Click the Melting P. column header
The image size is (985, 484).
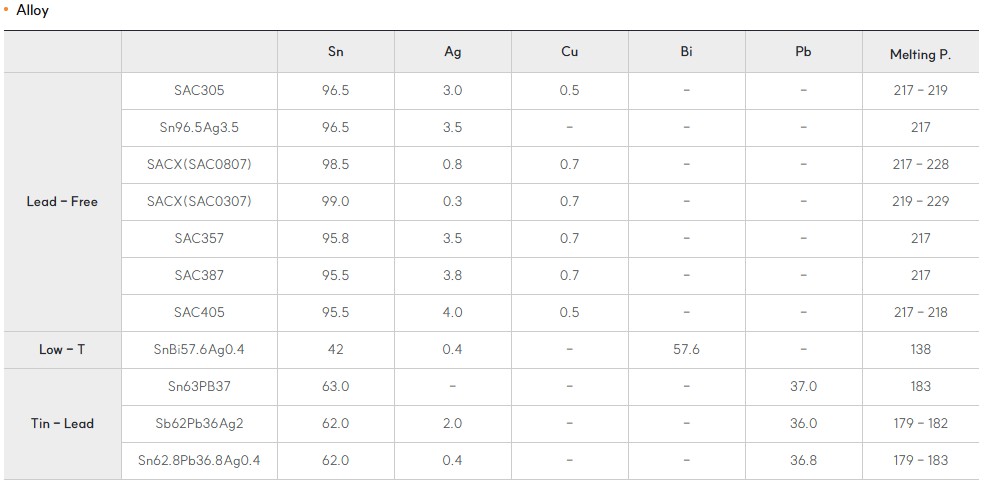coord(920,52)
